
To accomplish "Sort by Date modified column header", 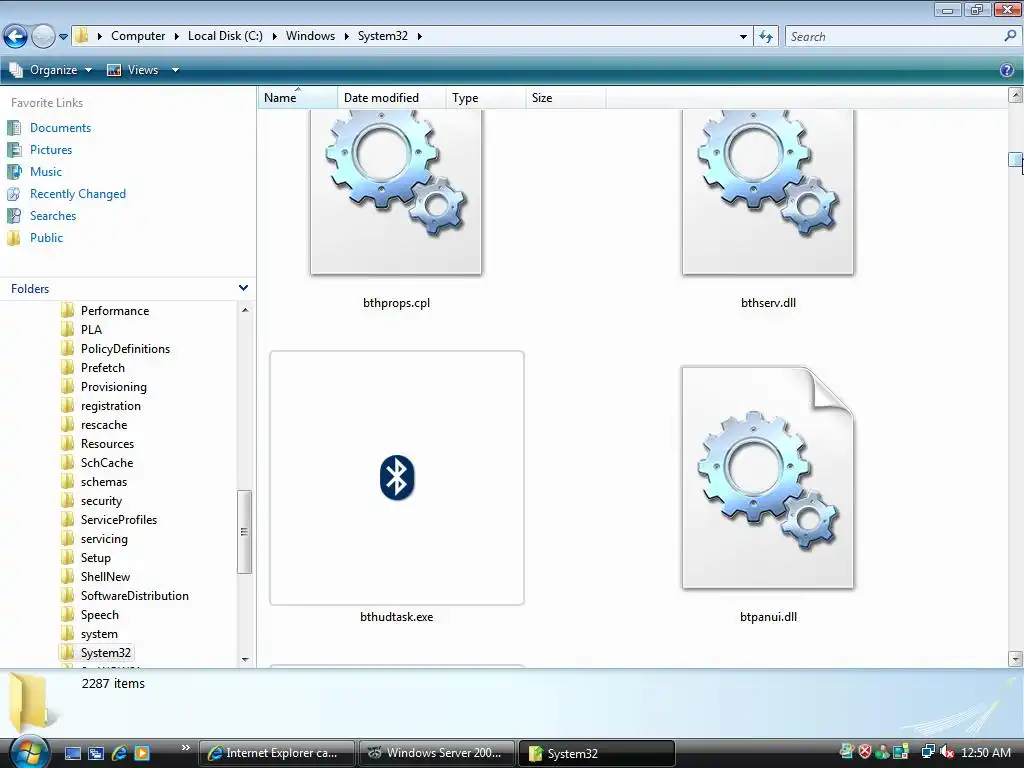I will pos(392,97).
